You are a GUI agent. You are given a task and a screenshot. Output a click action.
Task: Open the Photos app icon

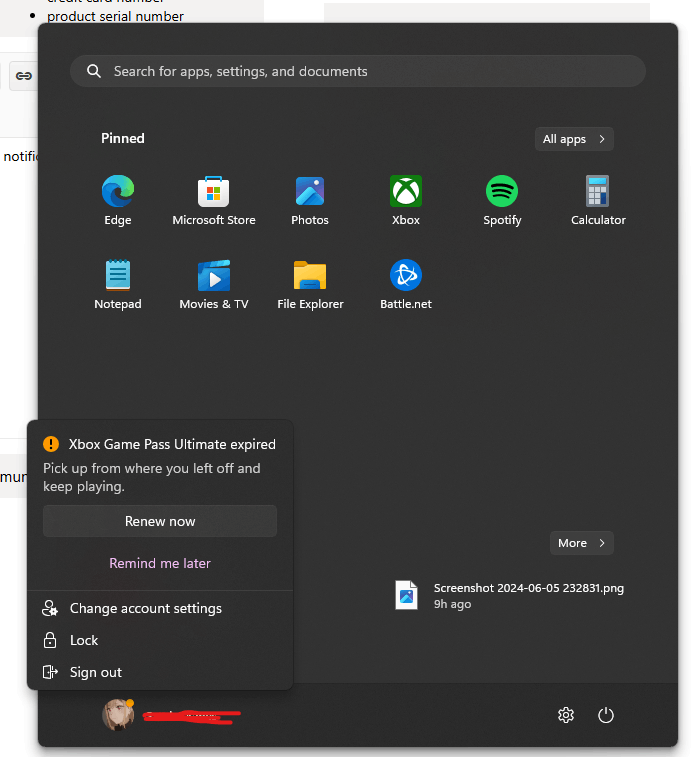310,200
